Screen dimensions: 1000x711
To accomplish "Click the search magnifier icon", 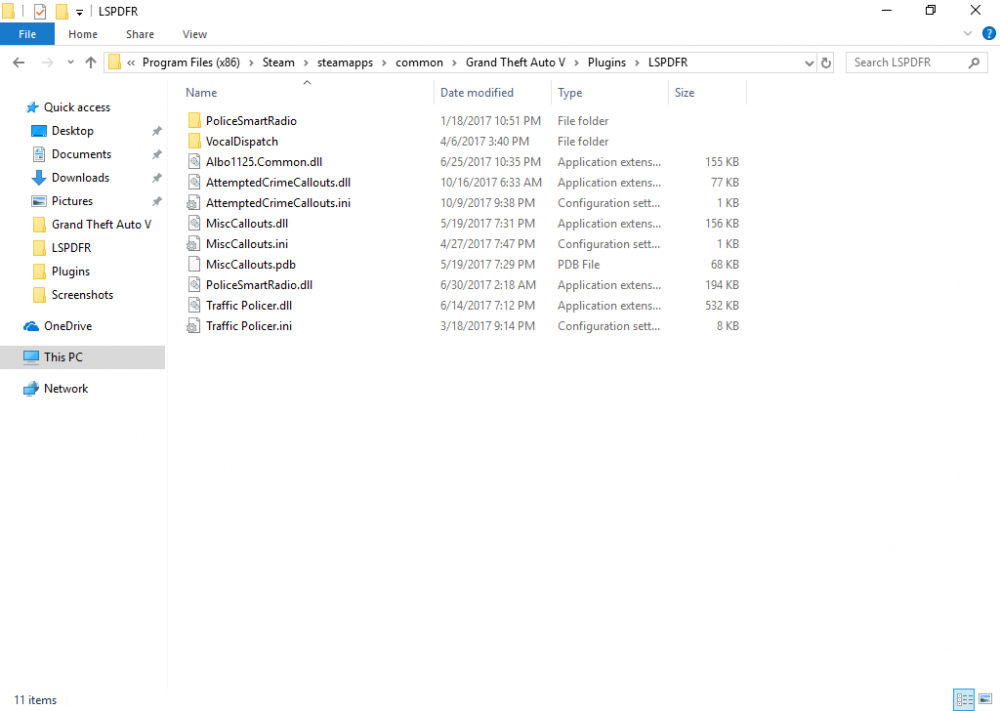I will tap(974, 62).
